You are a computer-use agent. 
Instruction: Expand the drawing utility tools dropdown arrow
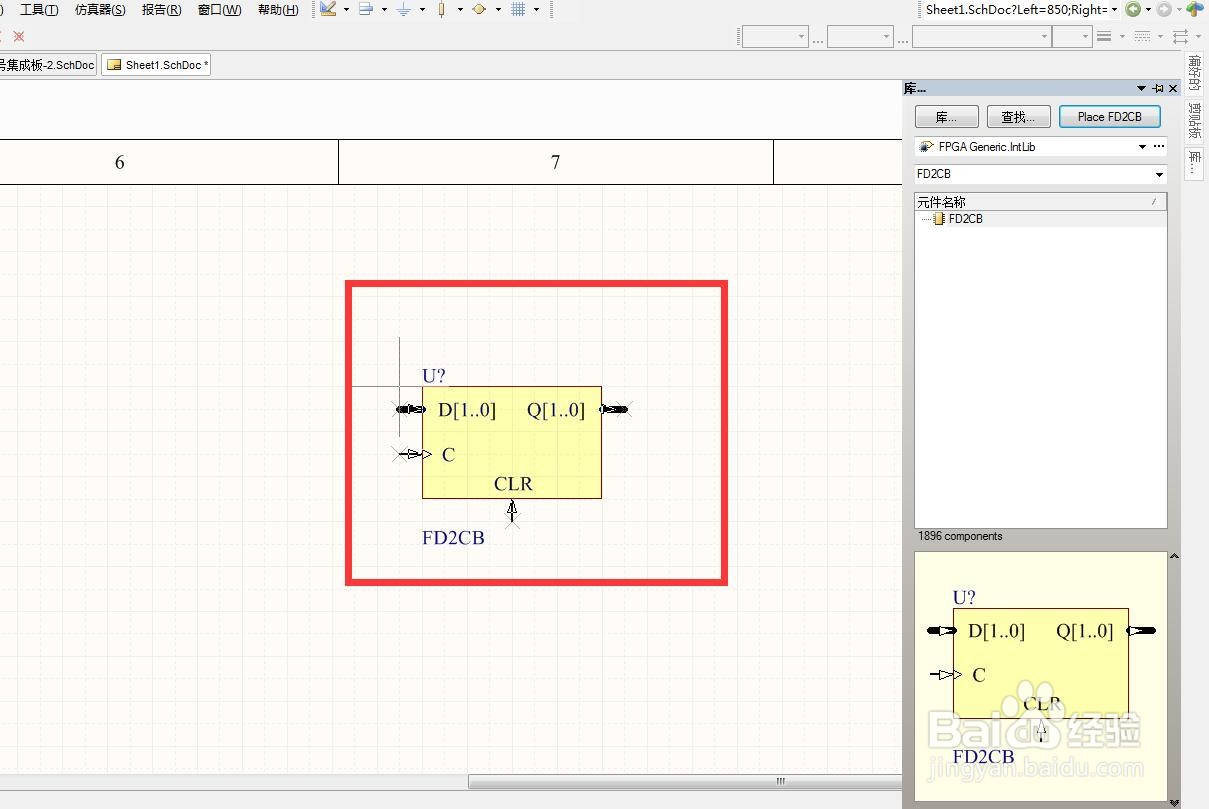tap(346, 10)
